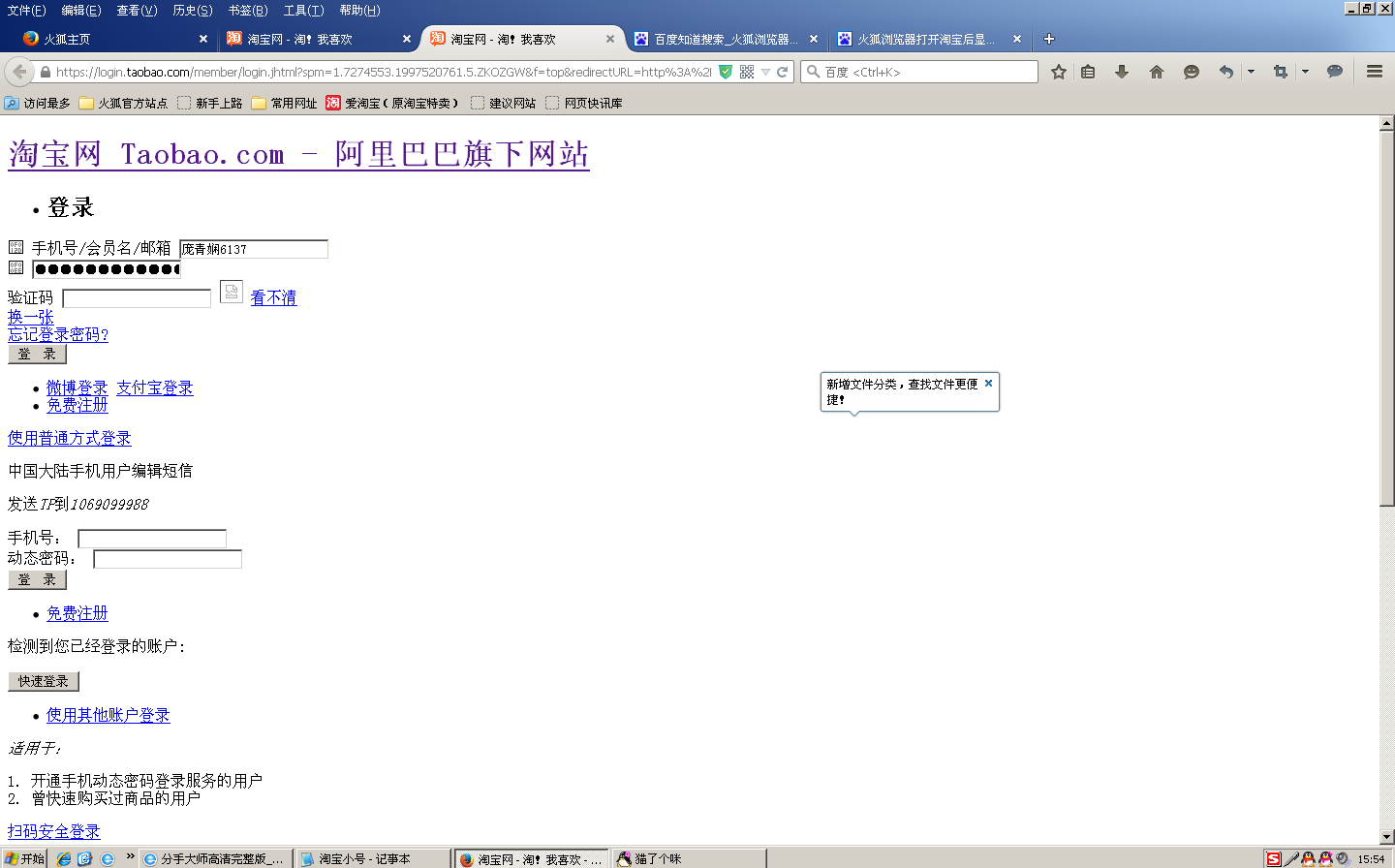
Task: Click the refresh captcha image icon
Action: [x=232, y=291]
